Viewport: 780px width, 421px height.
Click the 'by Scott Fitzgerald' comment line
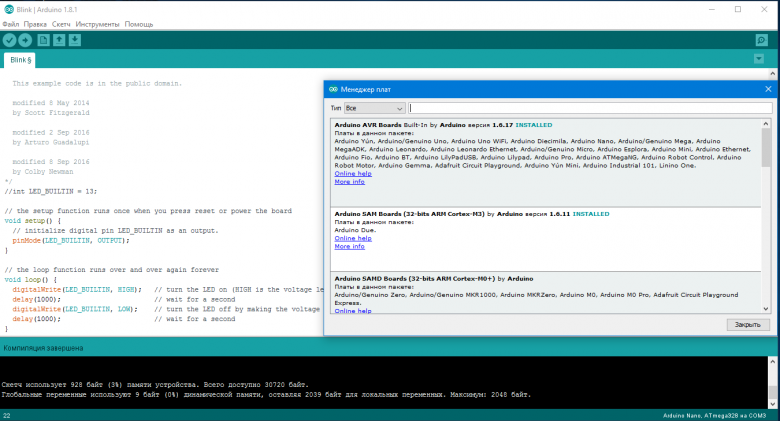[51, 112]
